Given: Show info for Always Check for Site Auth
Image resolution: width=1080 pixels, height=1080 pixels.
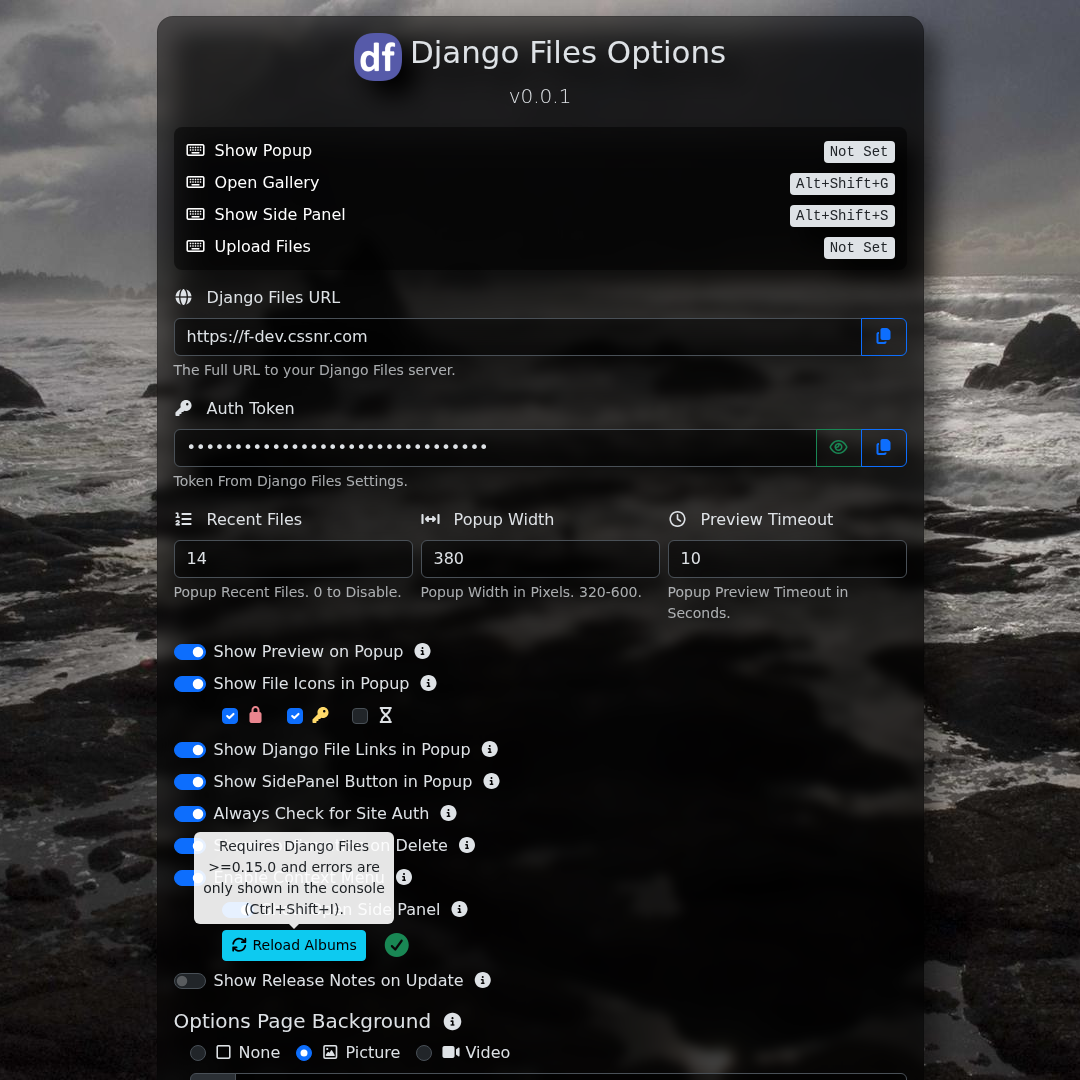Looking at the screenshot, I should (448, 813).
